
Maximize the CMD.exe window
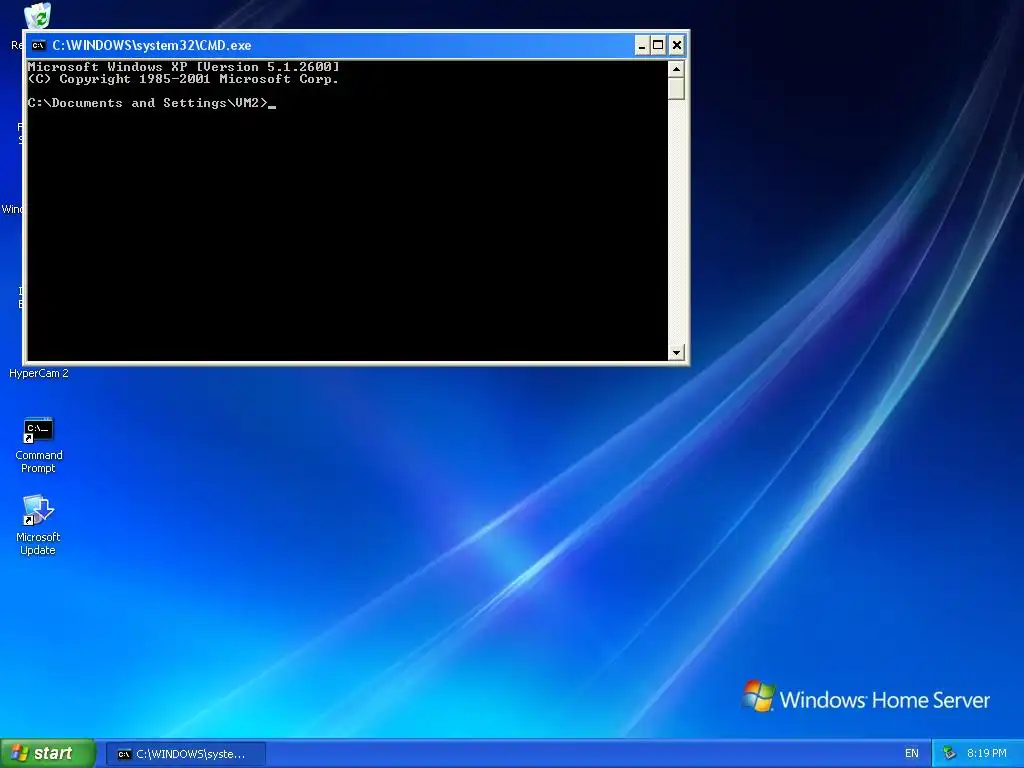pos(658,45)
